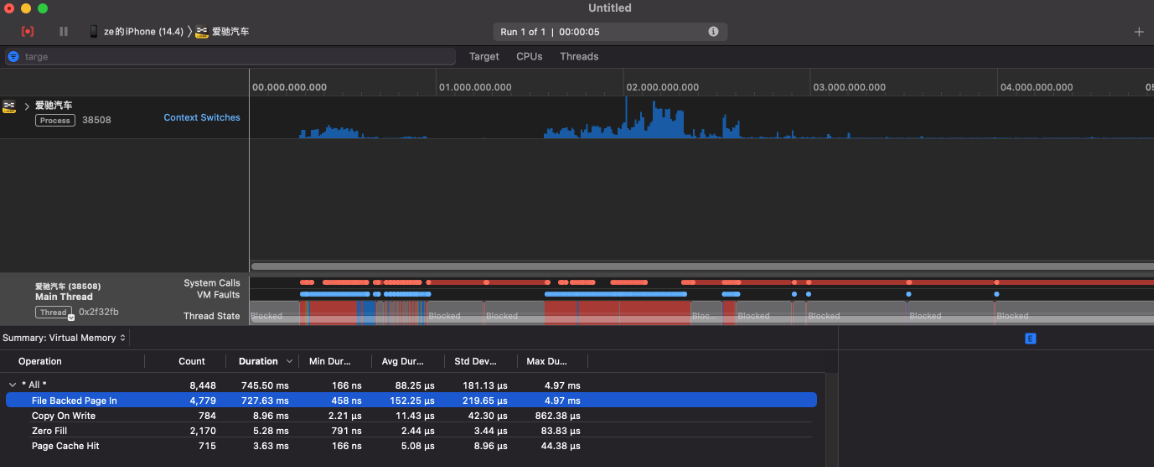
Task: Open the Summary: Virtual Memory dropdown
Action: pyautogui.click(x=65, y=338)
